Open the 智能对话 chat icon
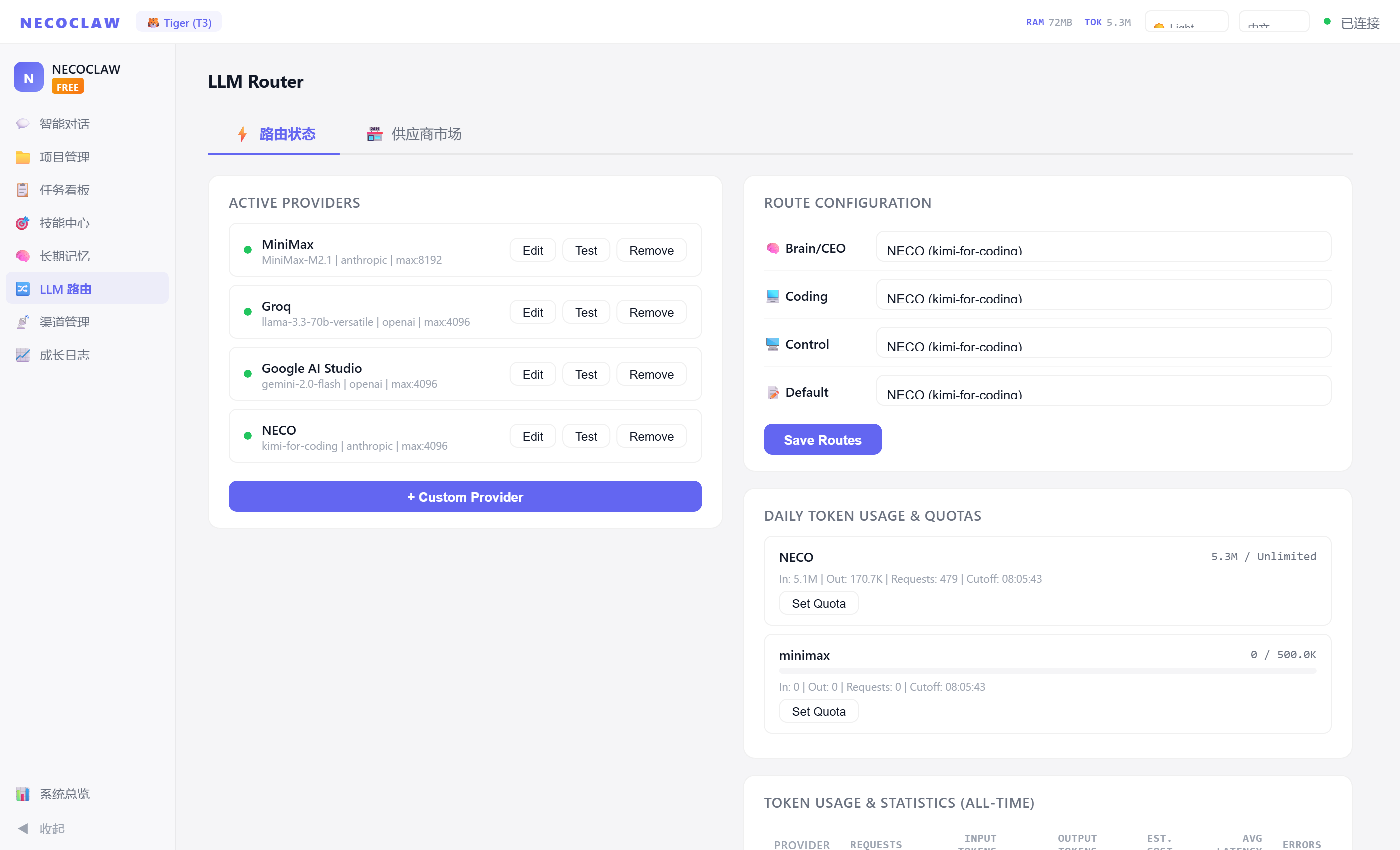Screen dimensions: 1400x850 tap(22, 124)
